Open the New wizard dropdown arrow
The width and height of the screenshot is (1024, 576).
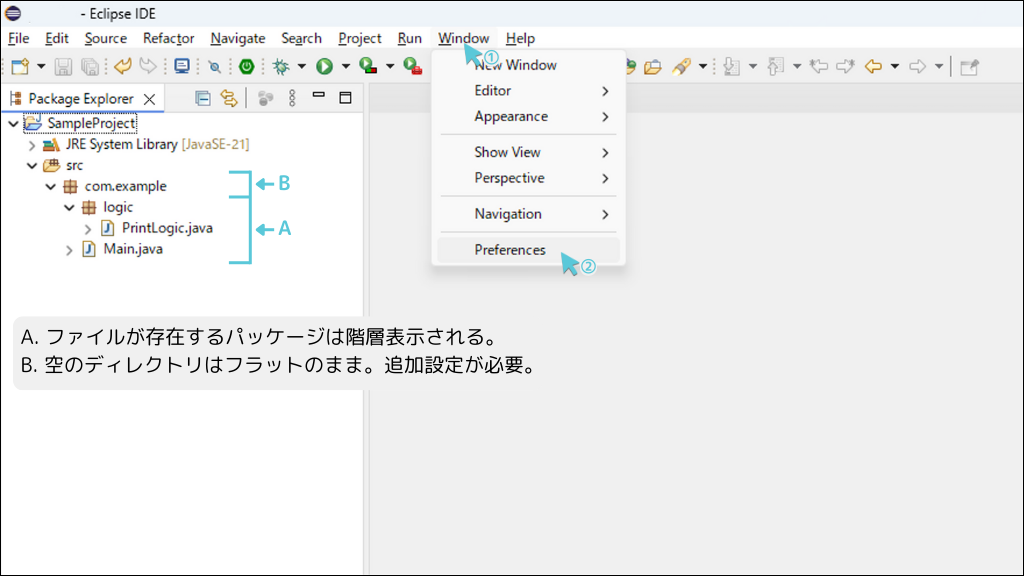point(40,67)
